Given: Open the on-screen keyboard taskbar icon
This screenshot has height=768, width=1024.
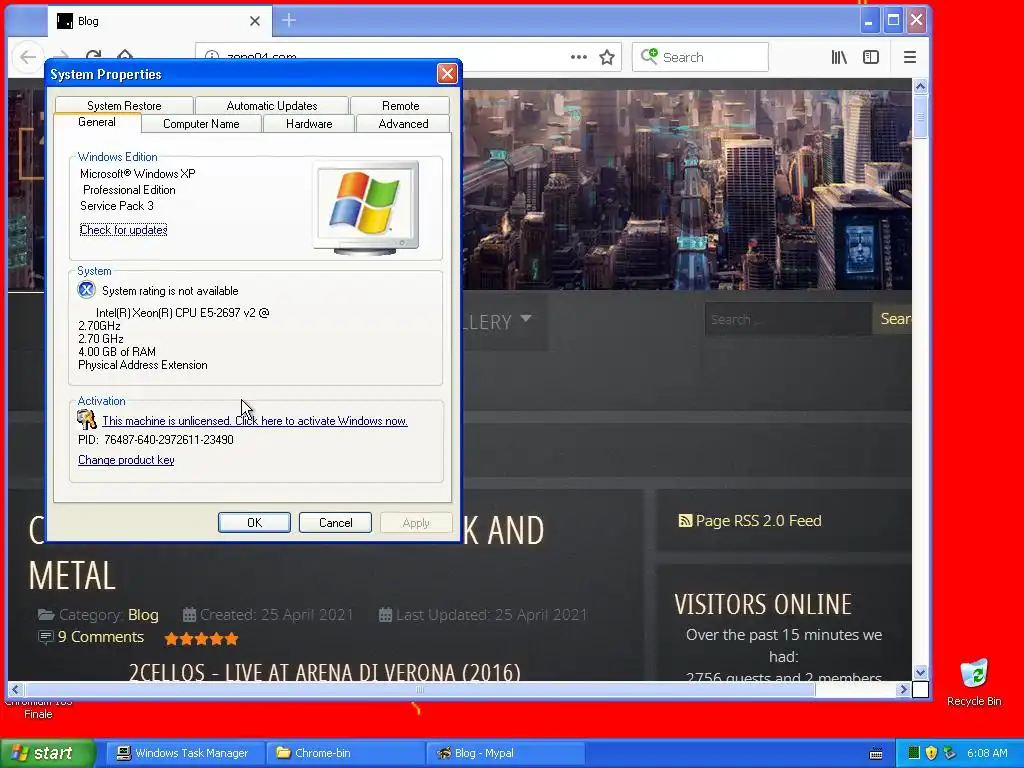Looking at the screenshot, I should [x=876, y=754].
